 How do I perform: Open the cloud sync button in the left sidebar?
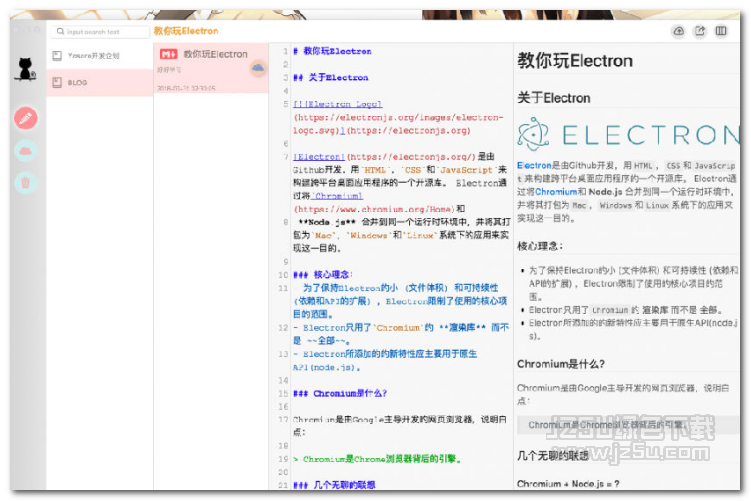click(26, 152)
